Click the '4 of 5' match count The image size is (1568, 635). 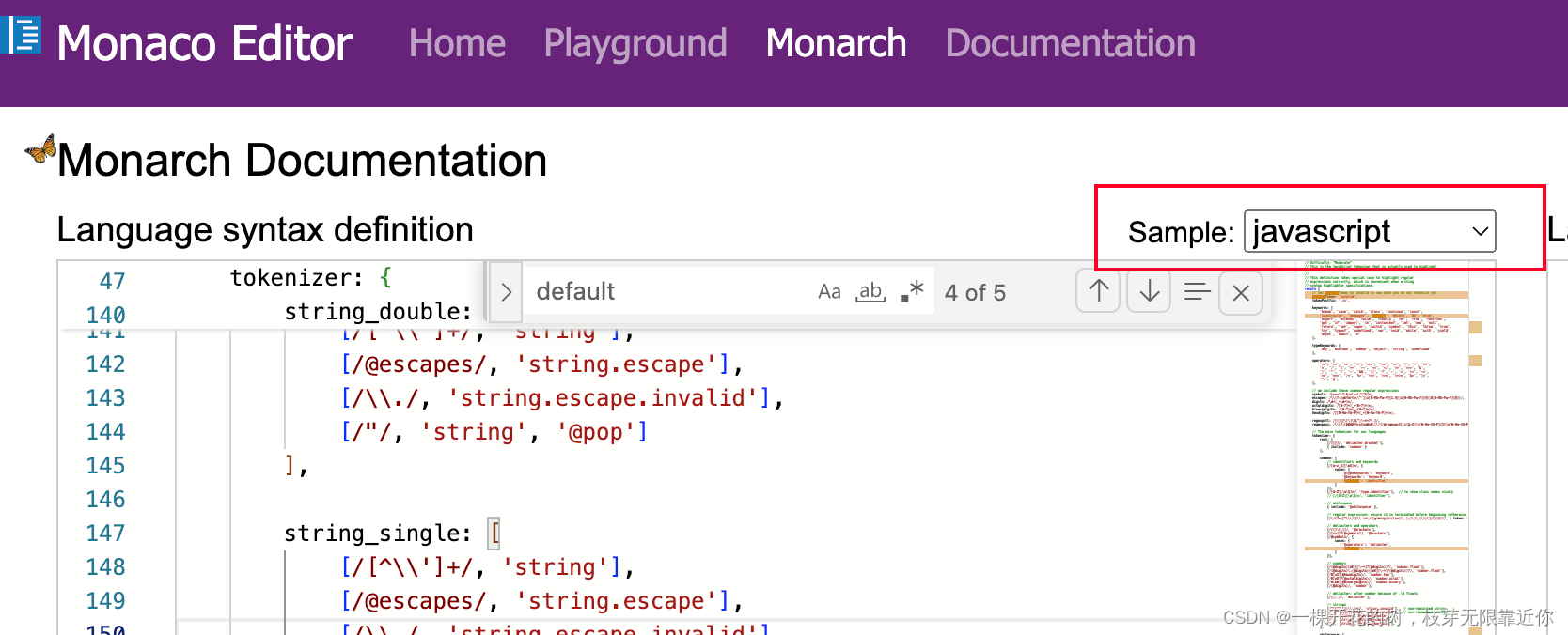click(975, 293)
